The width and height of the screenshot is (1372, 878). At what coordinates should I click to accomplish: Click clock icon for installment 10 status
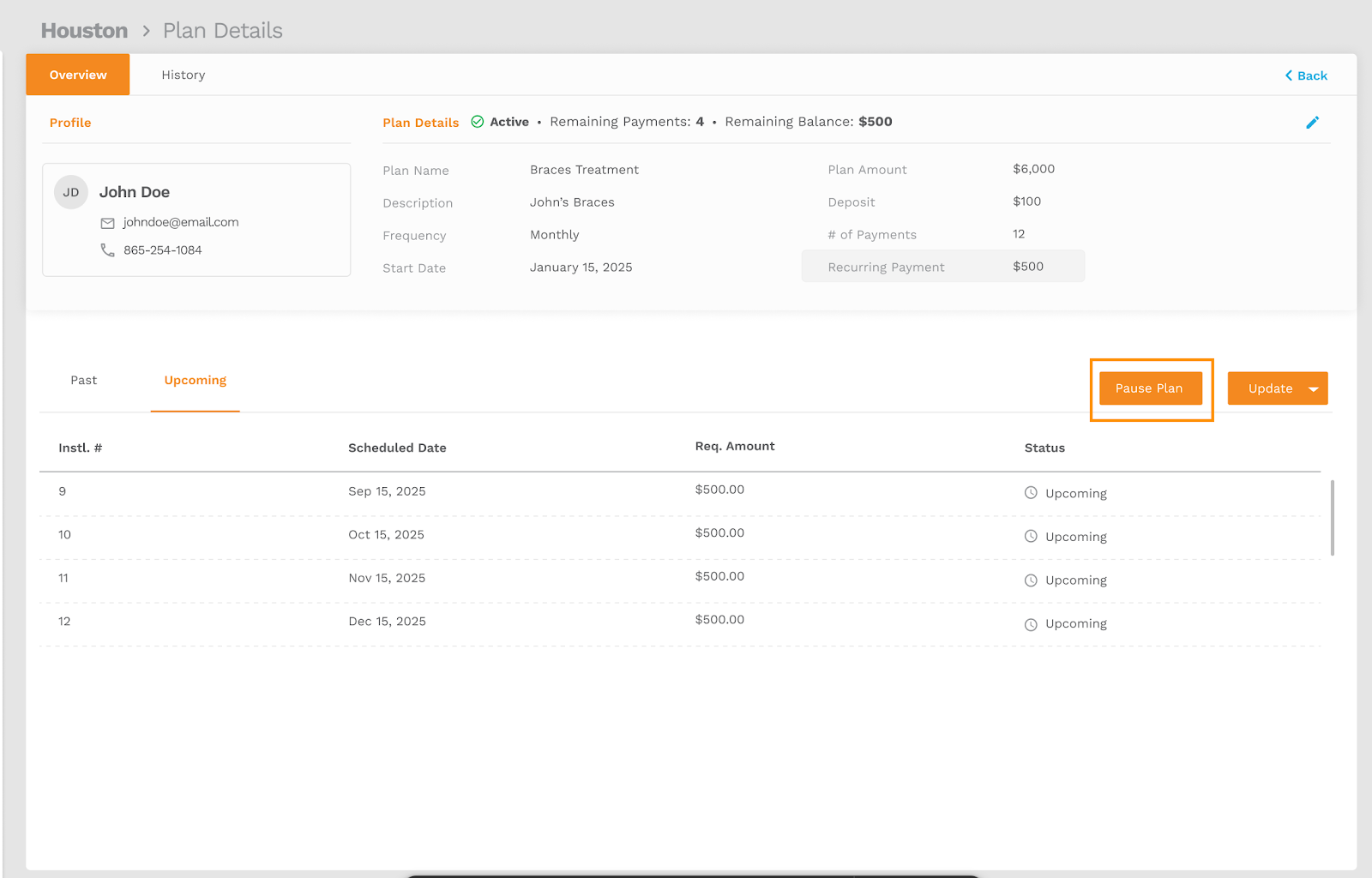1031,537
